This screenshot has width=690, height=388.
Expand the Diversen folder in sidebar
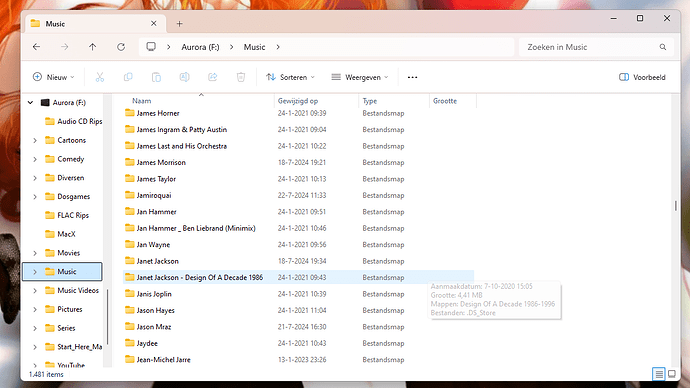pyautogui.click(x=35, y=178)
